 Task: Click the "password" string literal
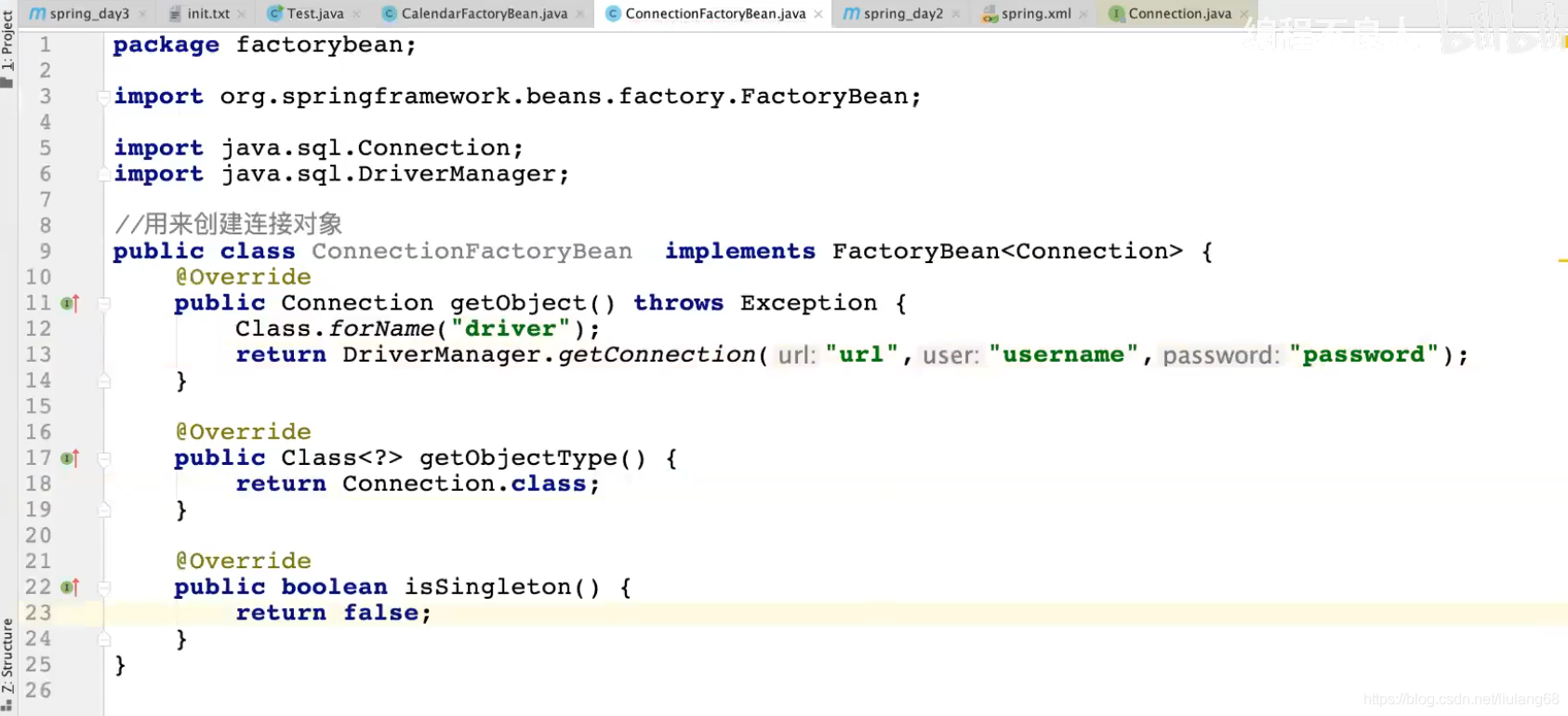[x=1363, y=354]
